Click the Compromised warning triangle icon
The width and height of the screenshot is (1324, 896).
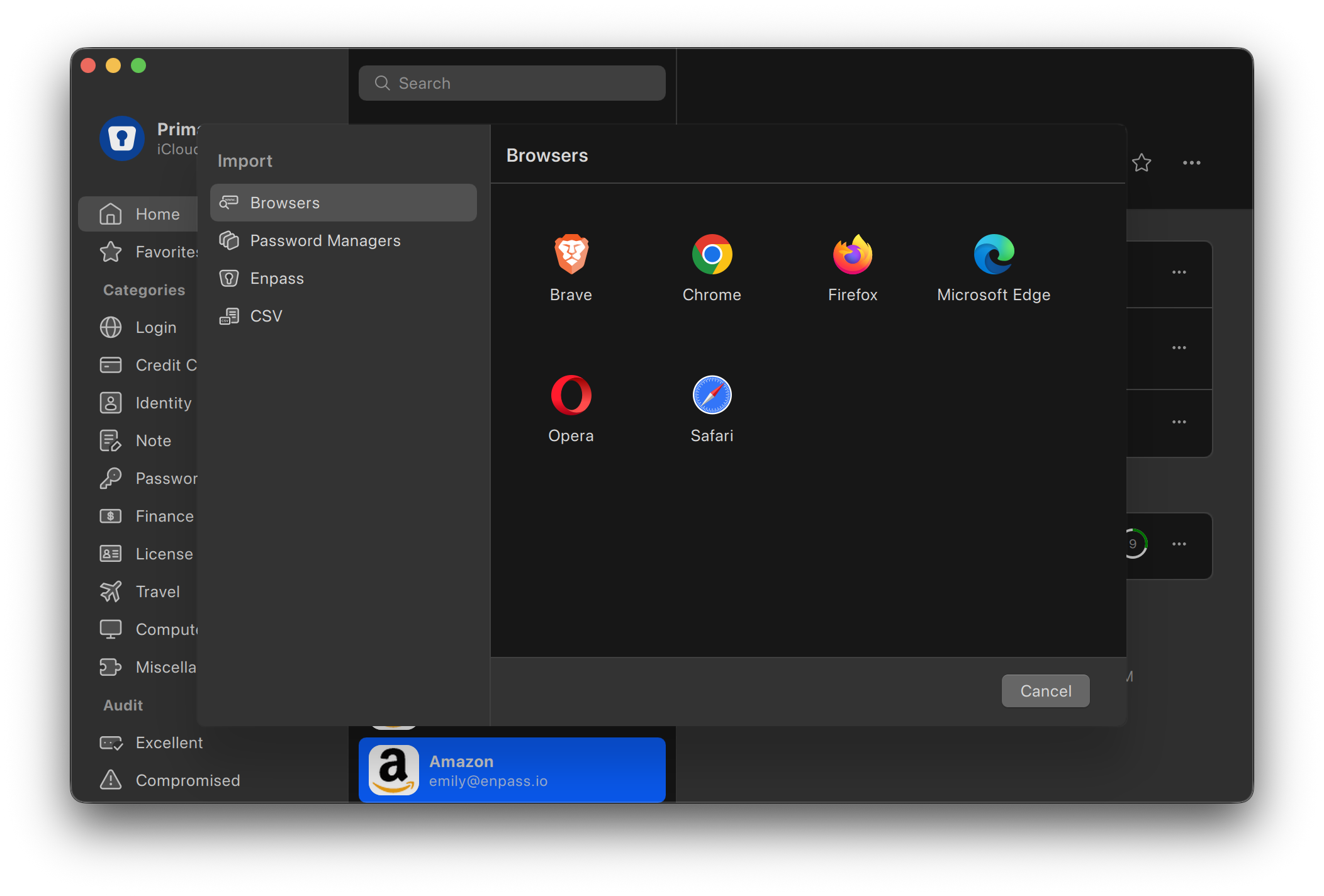111,780
